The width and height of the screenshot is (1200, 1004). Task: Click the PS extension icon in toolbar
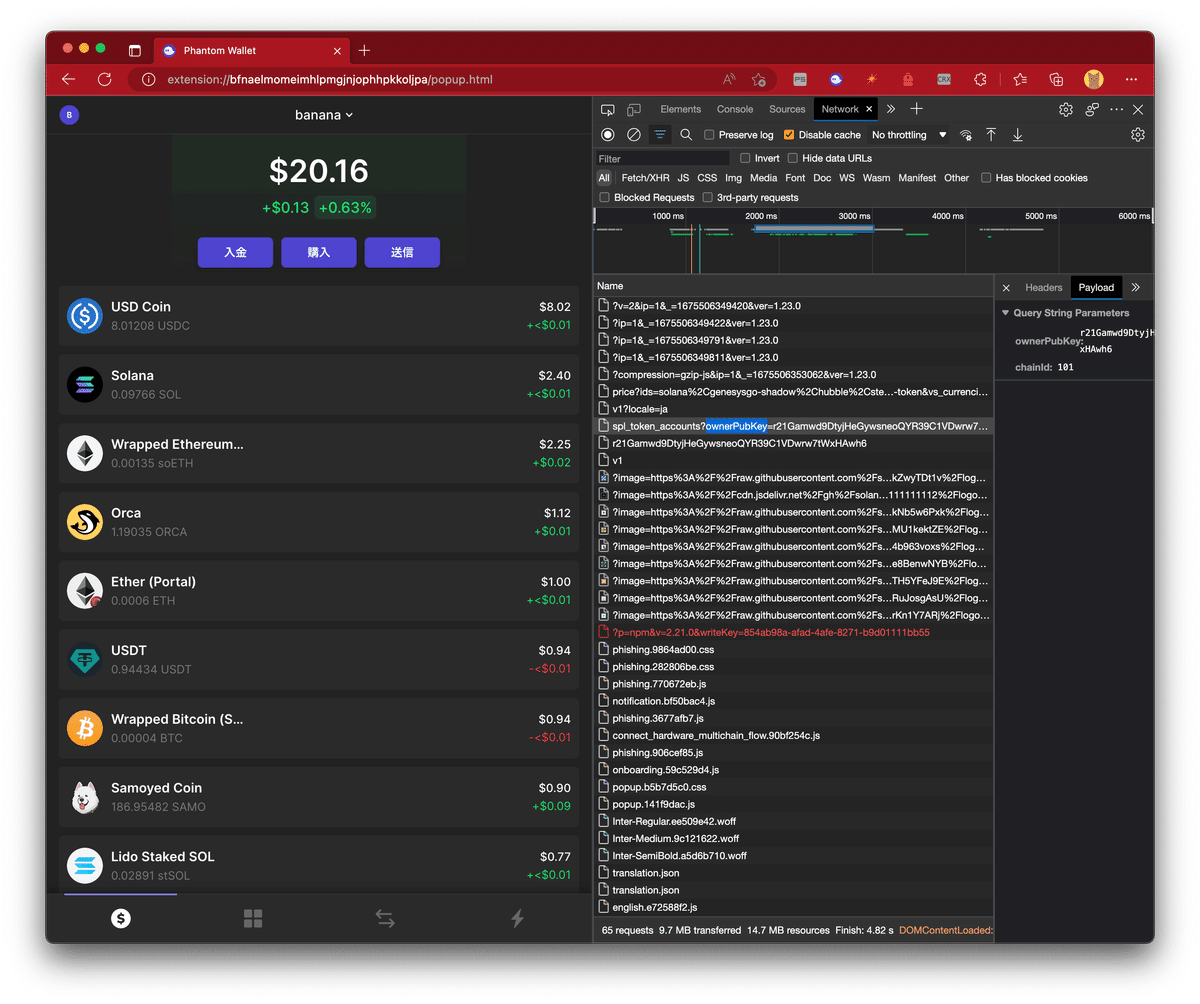point(800,79)
